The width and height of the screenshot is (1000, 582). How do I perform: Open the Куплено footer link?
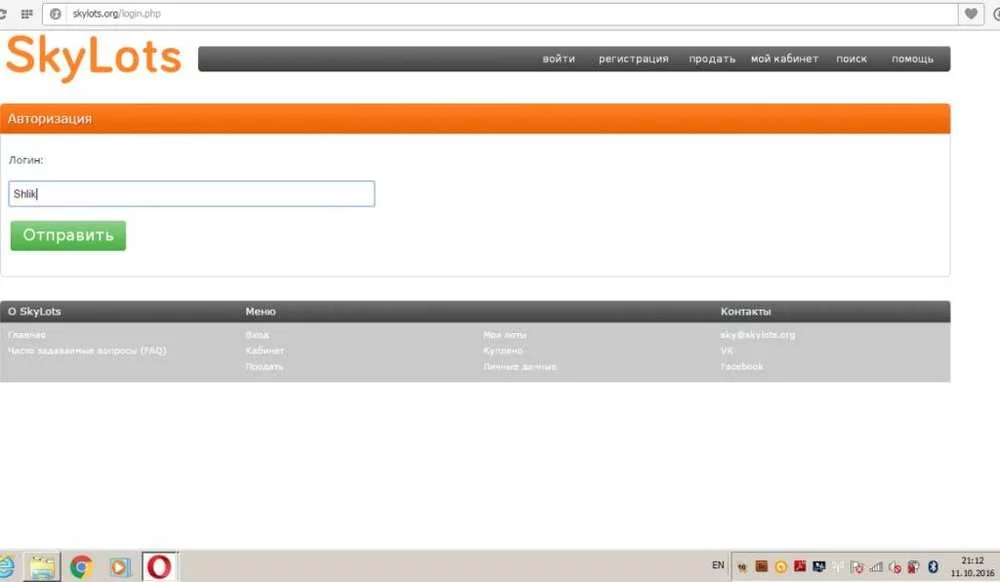click(503, 351)
